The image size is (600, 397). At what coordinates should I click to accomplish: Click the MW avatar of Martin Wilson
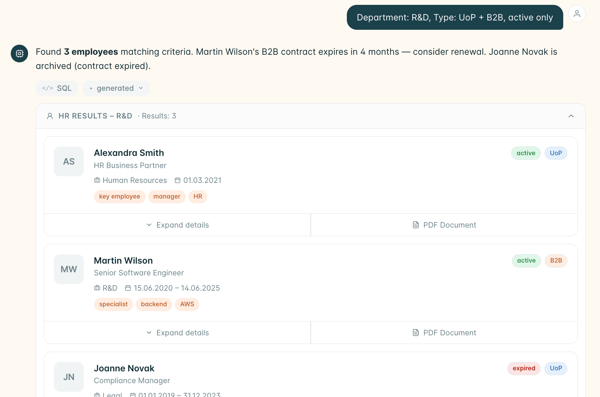pyautogui.click(x=69, y=269)
